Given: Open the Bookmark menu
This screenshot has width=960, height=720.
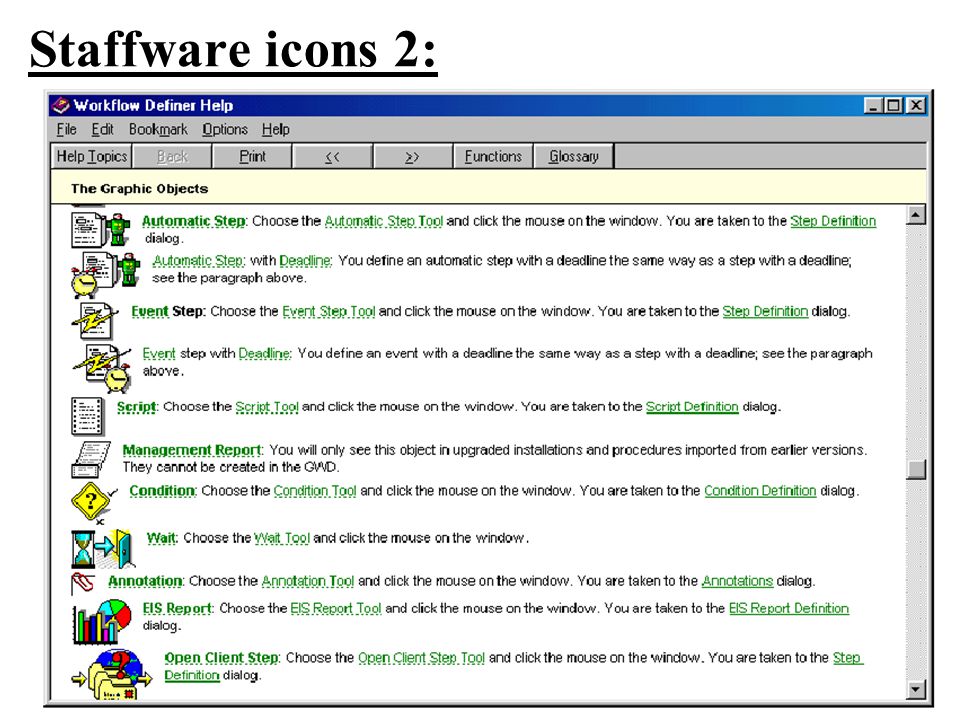Looking at the screenshot, I should (158, 130).
